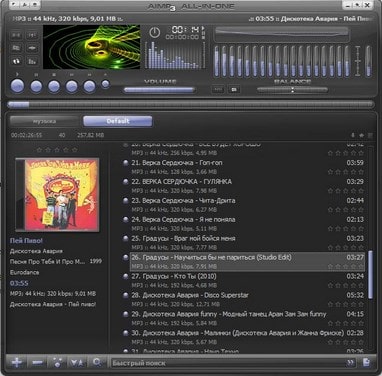
Task: Rate the current song with stars above cover
Action: tap(57, 150)
